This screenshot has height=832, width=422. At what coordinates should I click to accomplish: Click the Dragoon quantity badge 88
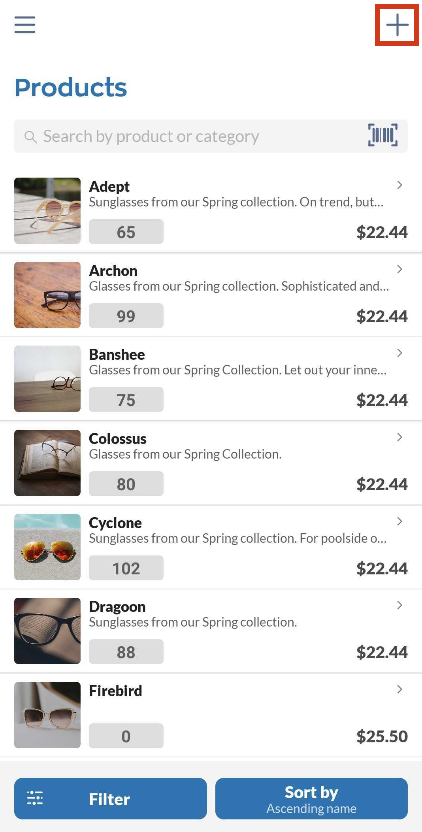(x=126, y=652)
